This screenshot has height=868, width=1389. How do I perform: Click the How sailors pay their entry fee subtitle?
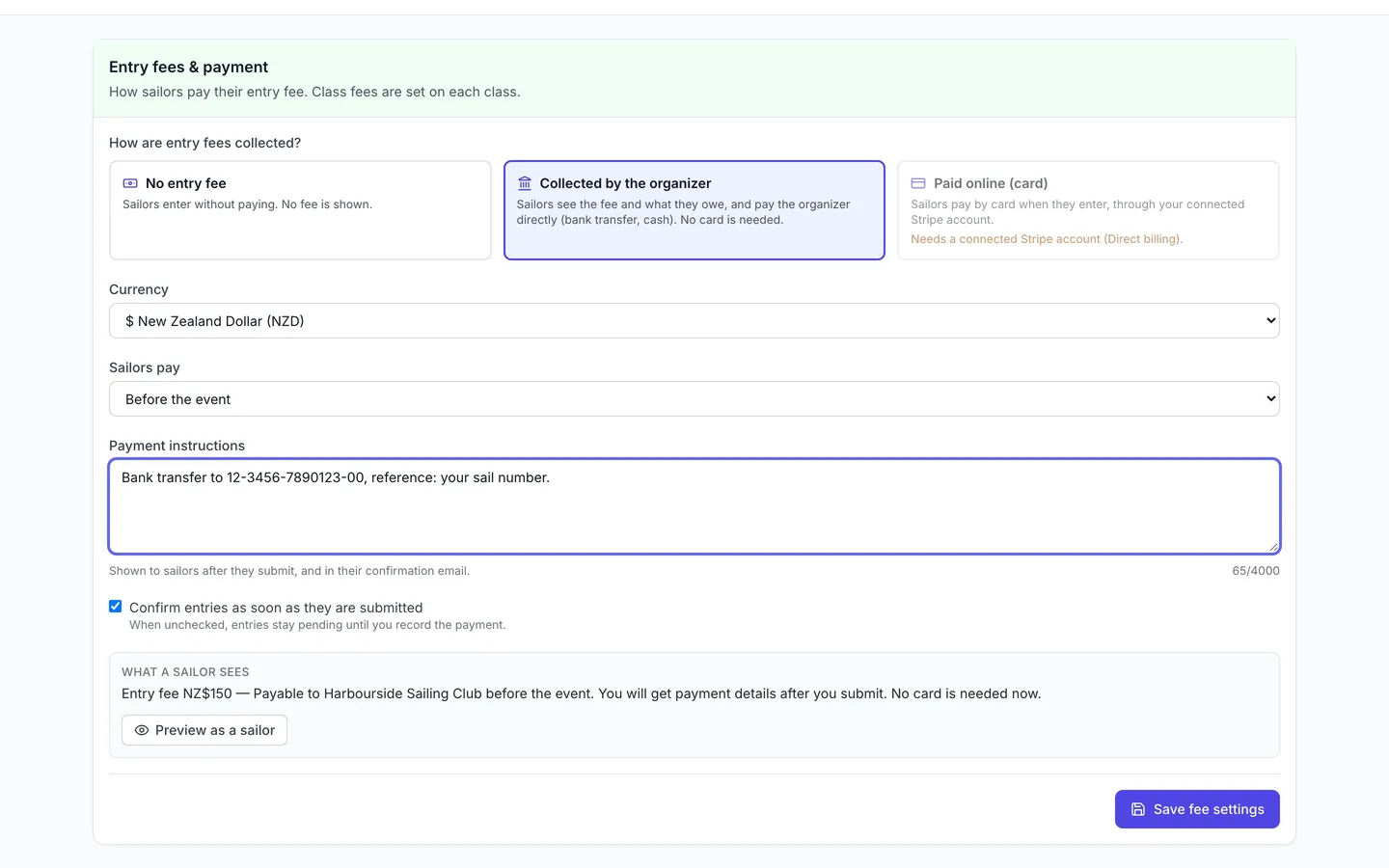pos(314,92)
